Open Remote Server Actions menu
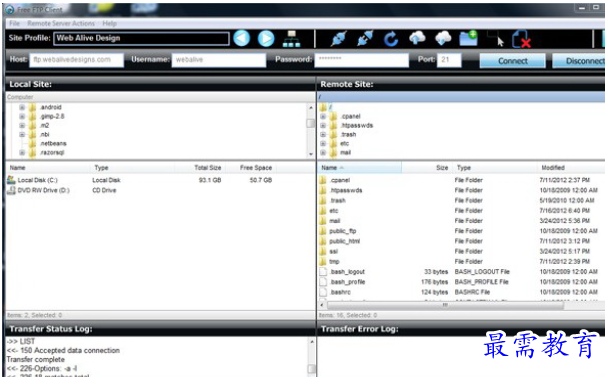This screenshot has height=377, width=605. [x=61, y=24]
